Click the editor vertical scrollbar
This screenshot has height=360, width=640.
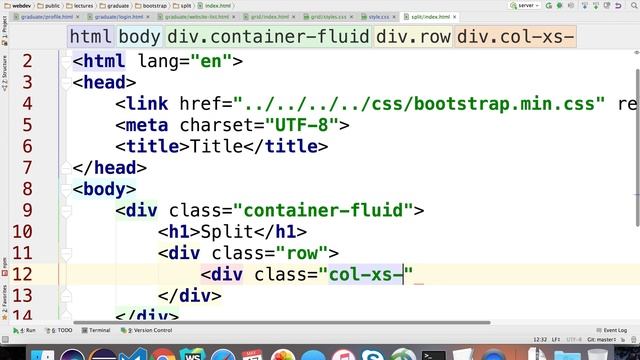[638, 148]
